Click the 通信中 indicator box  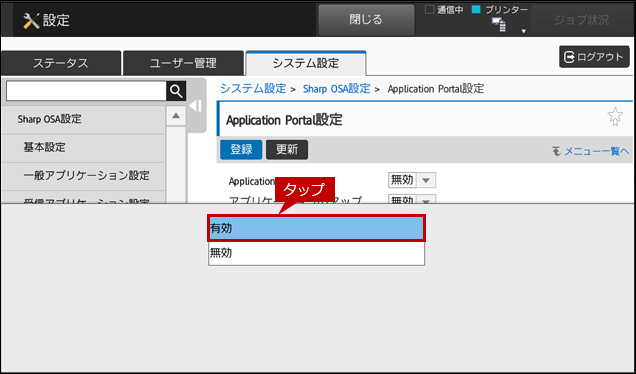click(x=429, y=10)
